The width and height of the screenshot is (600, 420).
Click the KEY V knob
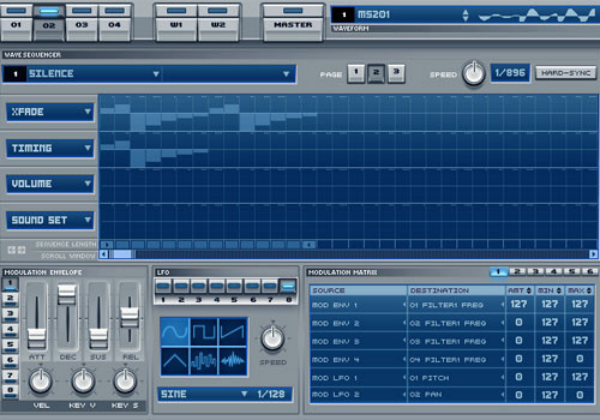[83, 381]
